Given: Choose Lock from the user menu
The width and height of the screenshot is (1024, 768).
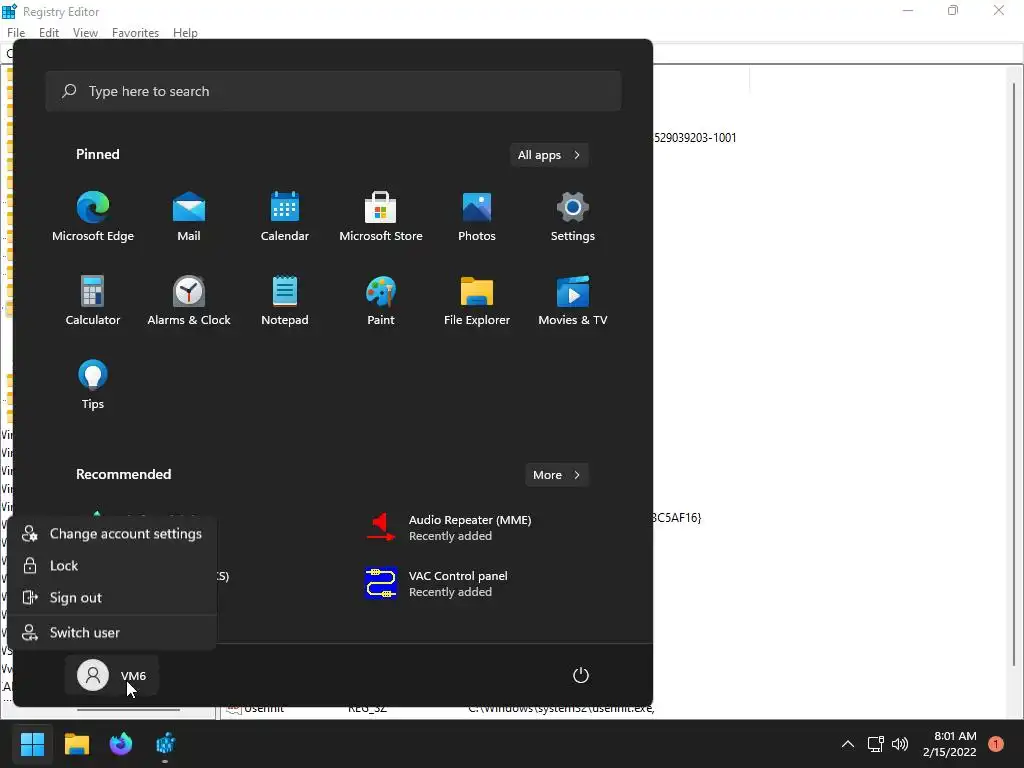Looking at the screenshot, I should [112, 566].
